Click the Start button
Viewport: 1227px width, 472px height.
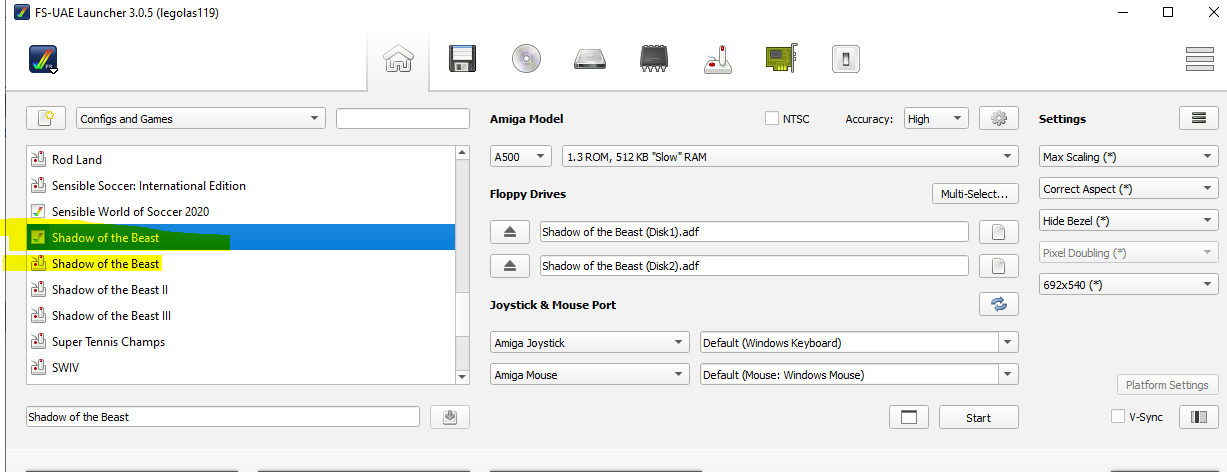(979, 417)
